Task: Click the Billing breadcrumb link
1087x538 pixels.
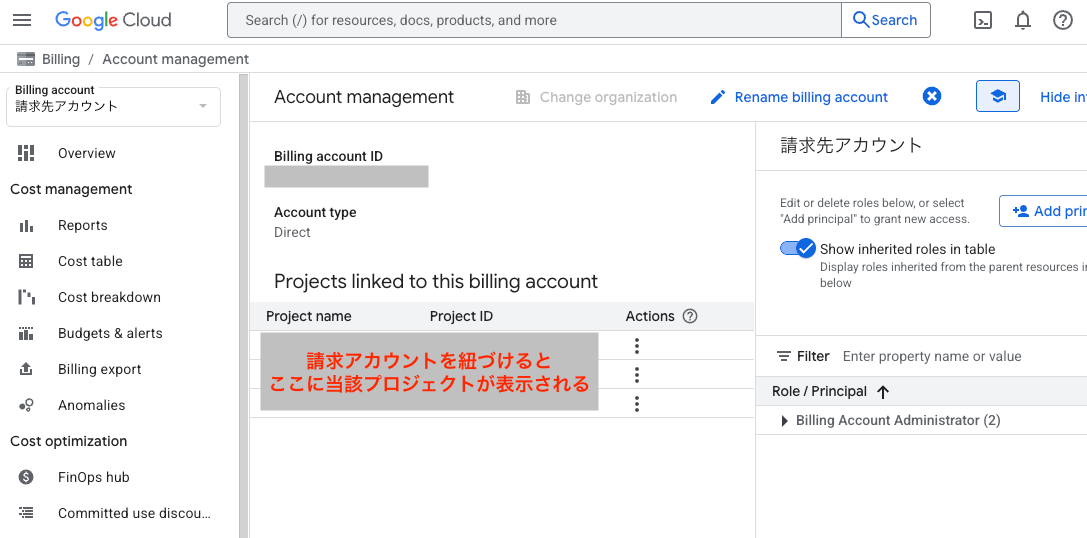Action: coord(61,59)
